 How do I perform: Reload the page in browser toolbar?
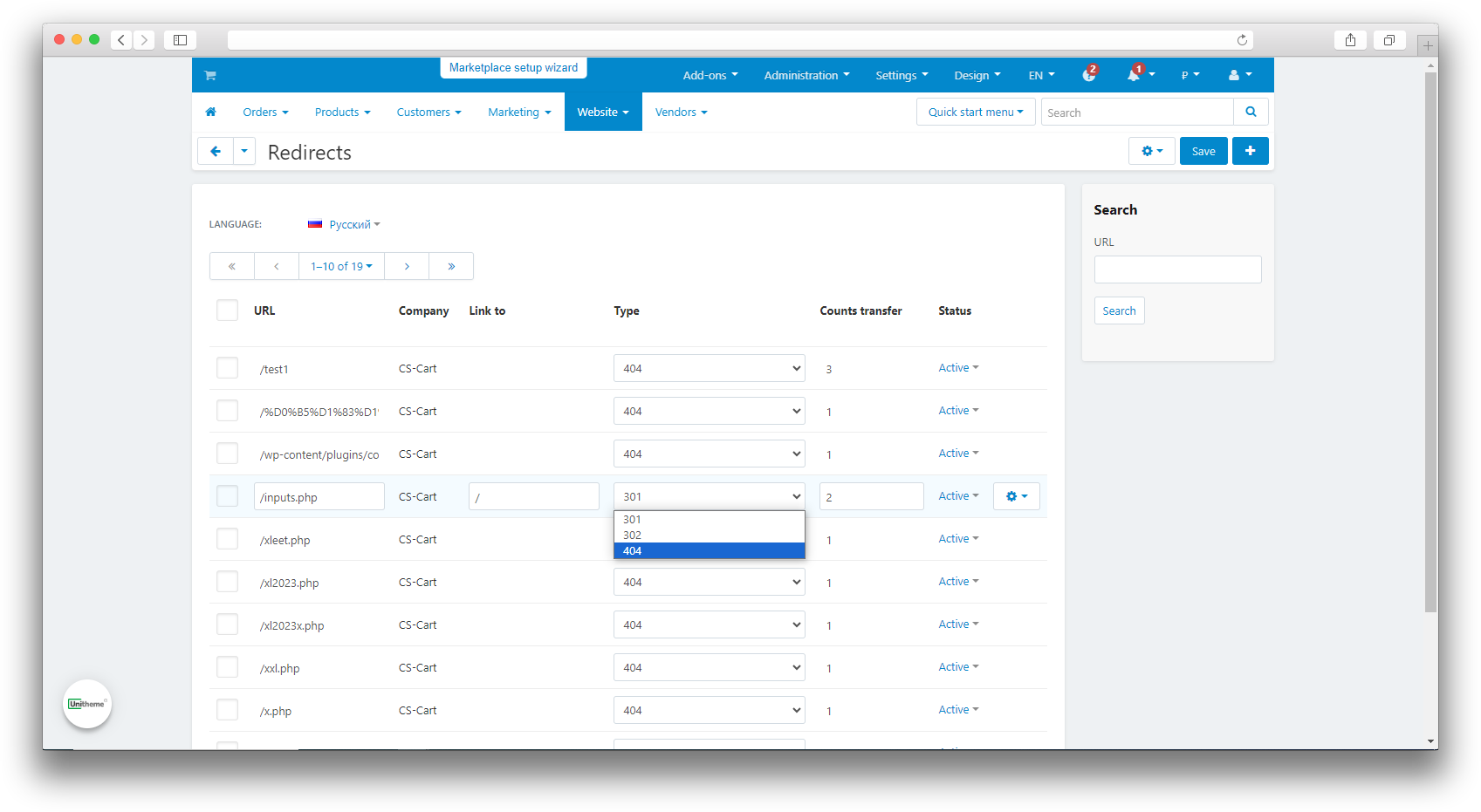coord(1242,40)
